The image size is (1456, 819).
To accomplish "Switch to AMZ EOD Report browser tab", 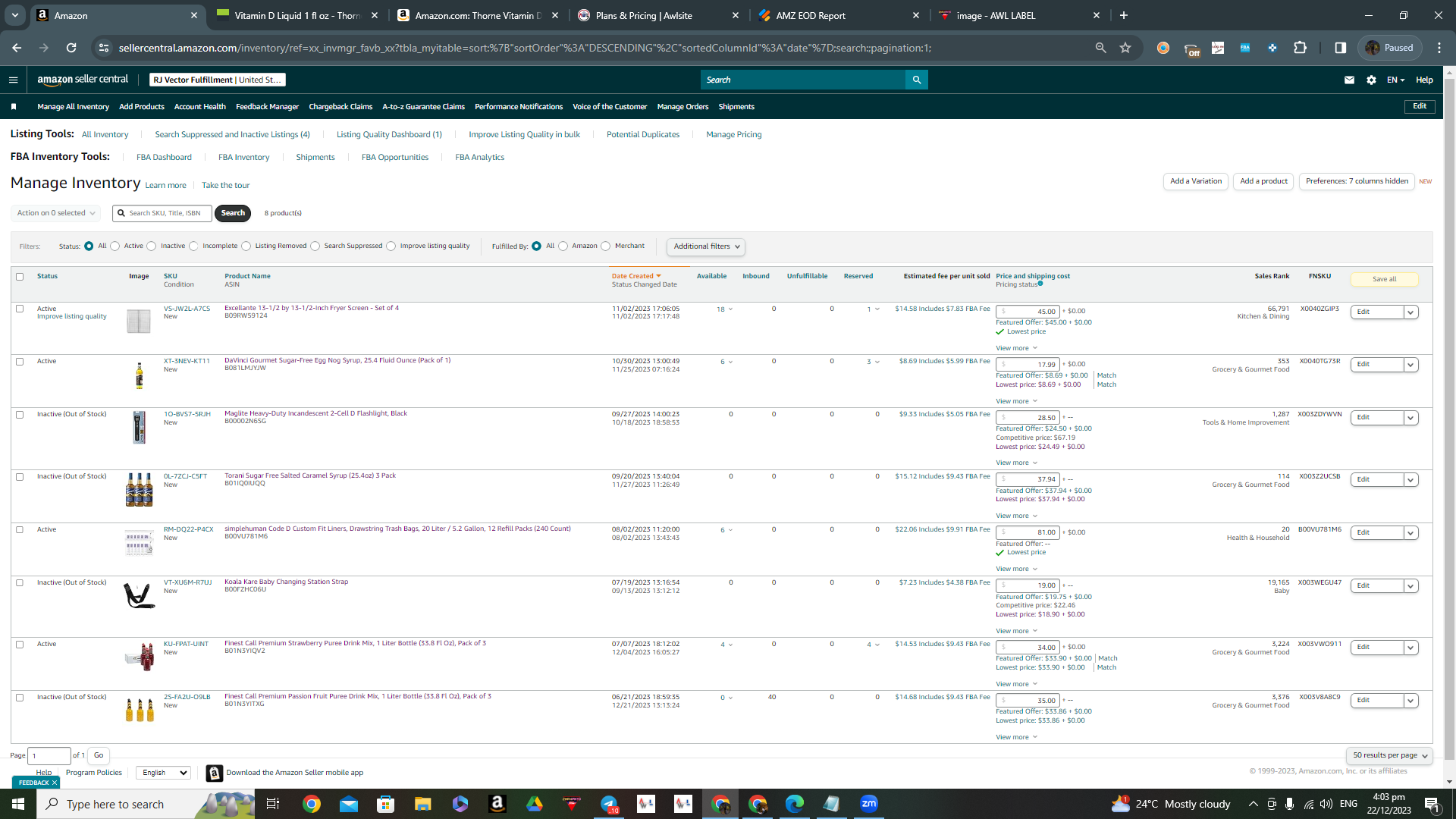I will (x=838, y=15).
